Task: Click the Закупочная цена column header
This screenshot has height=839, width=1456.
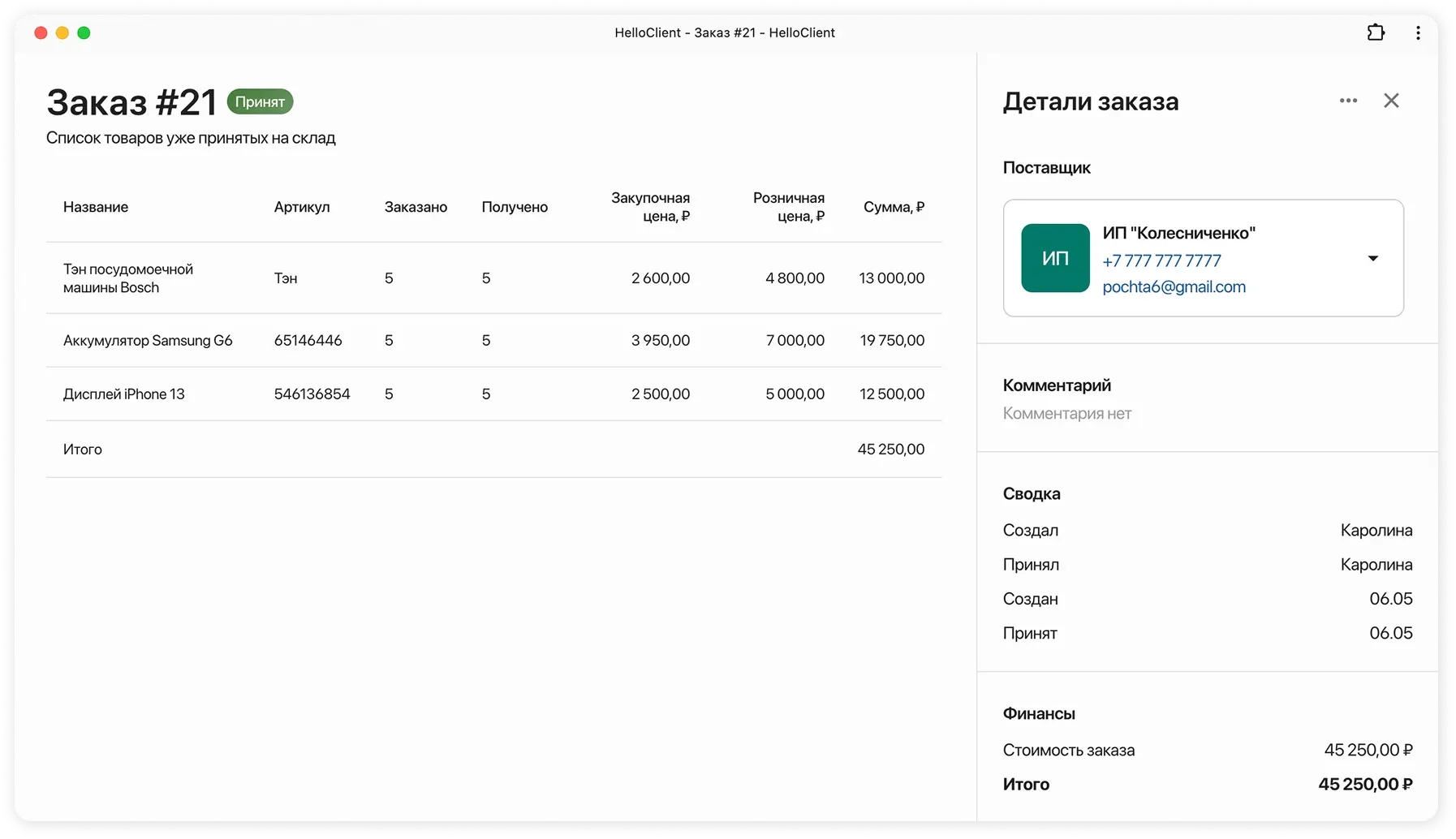Action: (650, 207)
